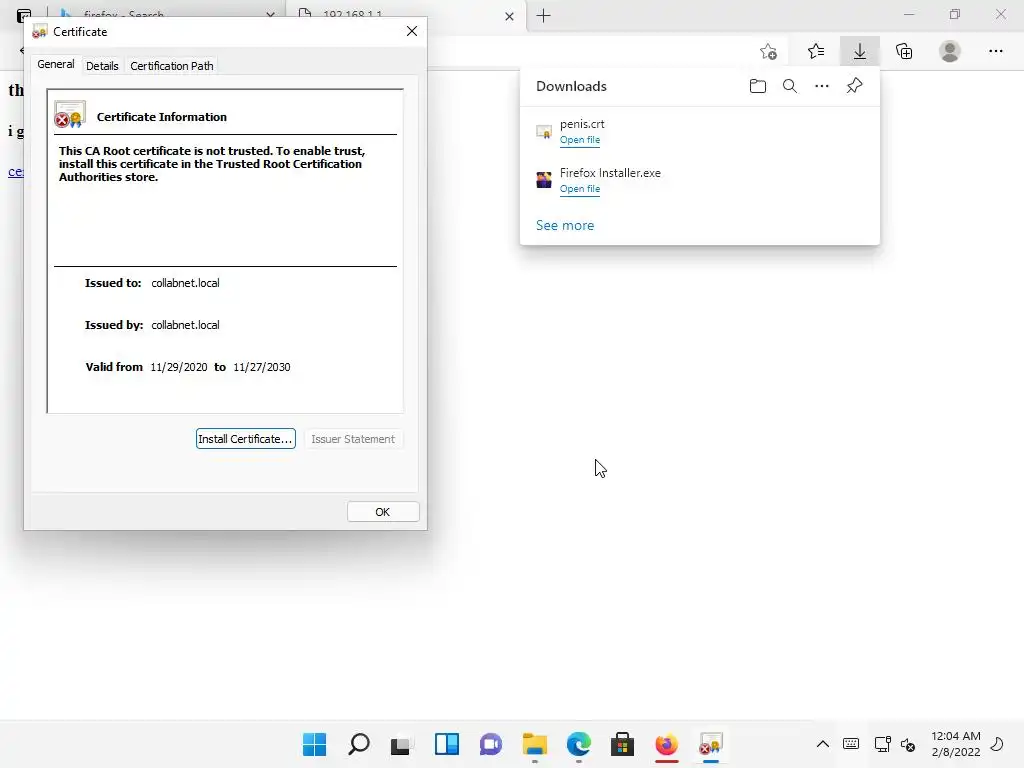Click the valid-from date 11/29/2020

179,367
